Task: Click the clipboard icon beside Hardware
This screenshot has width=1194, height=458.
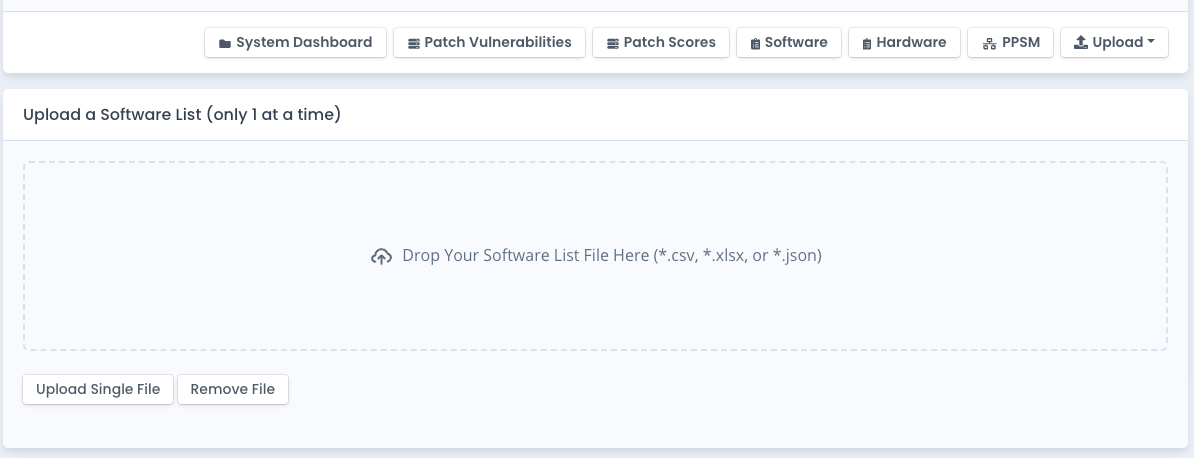Action: point(867,43)
